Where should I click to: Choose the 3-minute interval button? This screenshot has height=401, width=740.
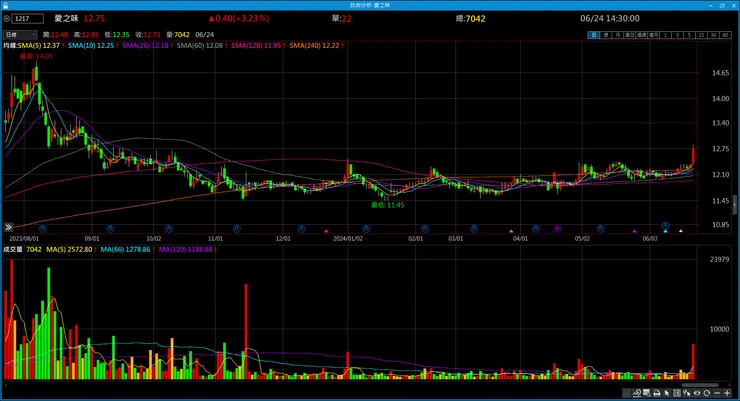pyautogui.click(x=678, y=35)
